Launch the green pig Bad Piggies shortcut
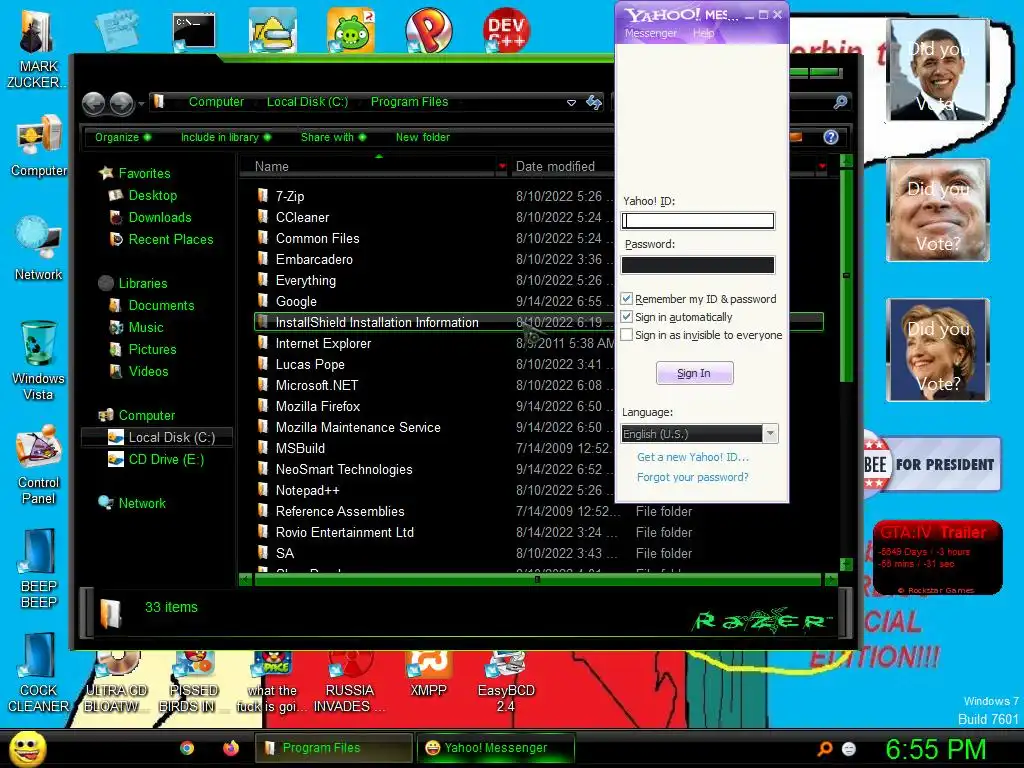Screen dimensions: 1024x768 pyautogui.click(x=351, y=29)
